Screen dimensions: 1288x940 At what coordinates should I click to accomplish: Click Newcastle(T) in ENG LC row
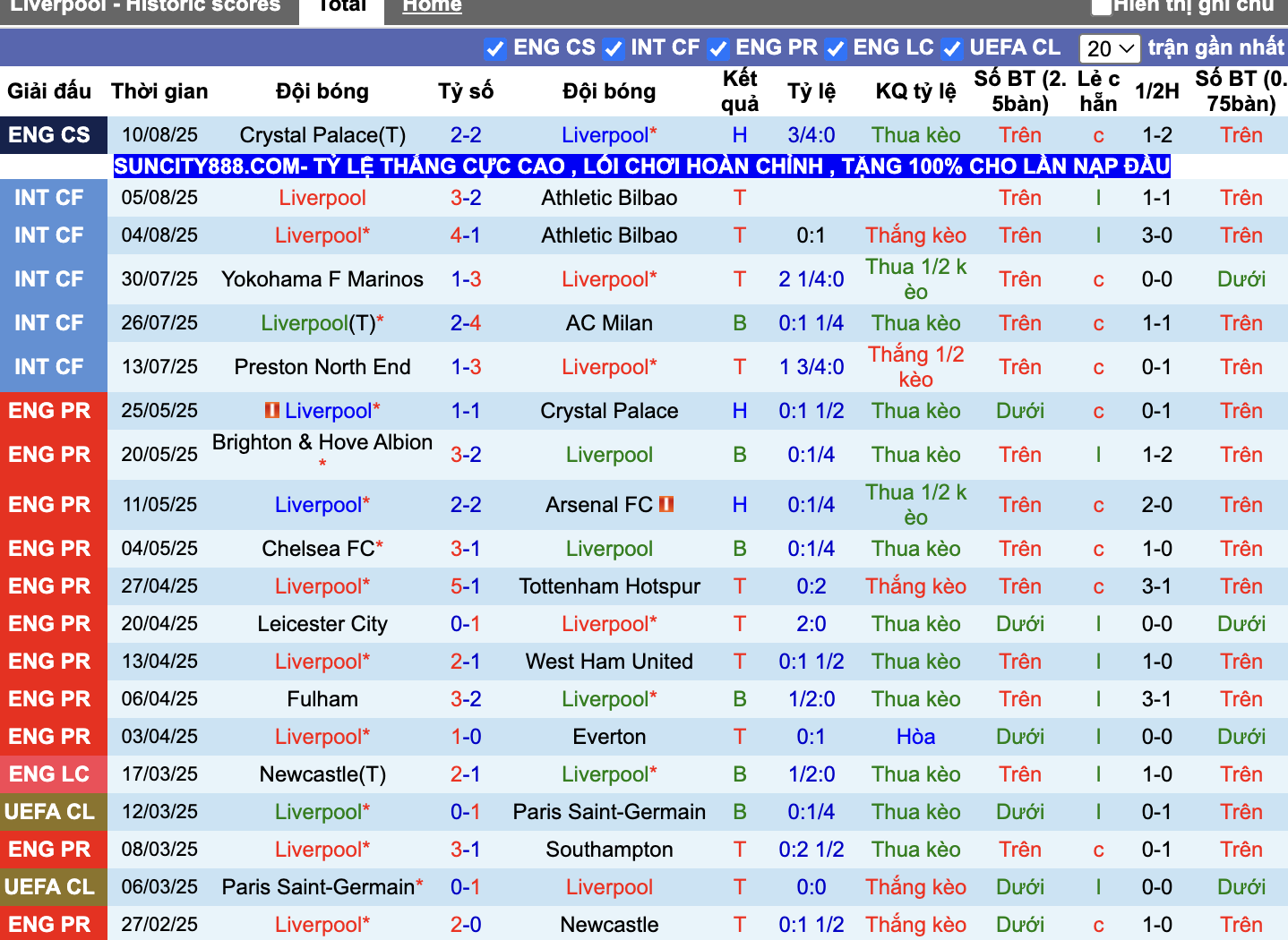point(322,774)
